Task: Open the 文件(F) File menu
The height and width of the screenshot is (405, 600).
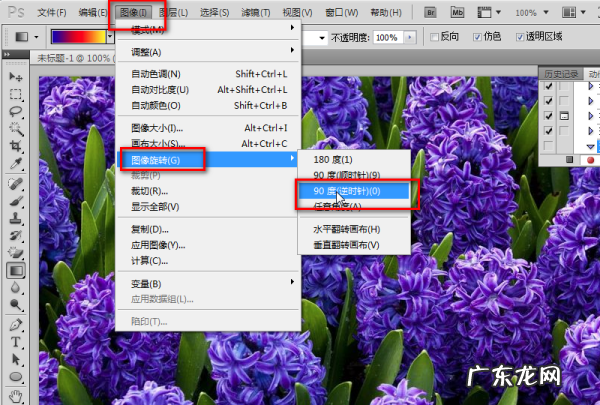Action: [52, 13]
